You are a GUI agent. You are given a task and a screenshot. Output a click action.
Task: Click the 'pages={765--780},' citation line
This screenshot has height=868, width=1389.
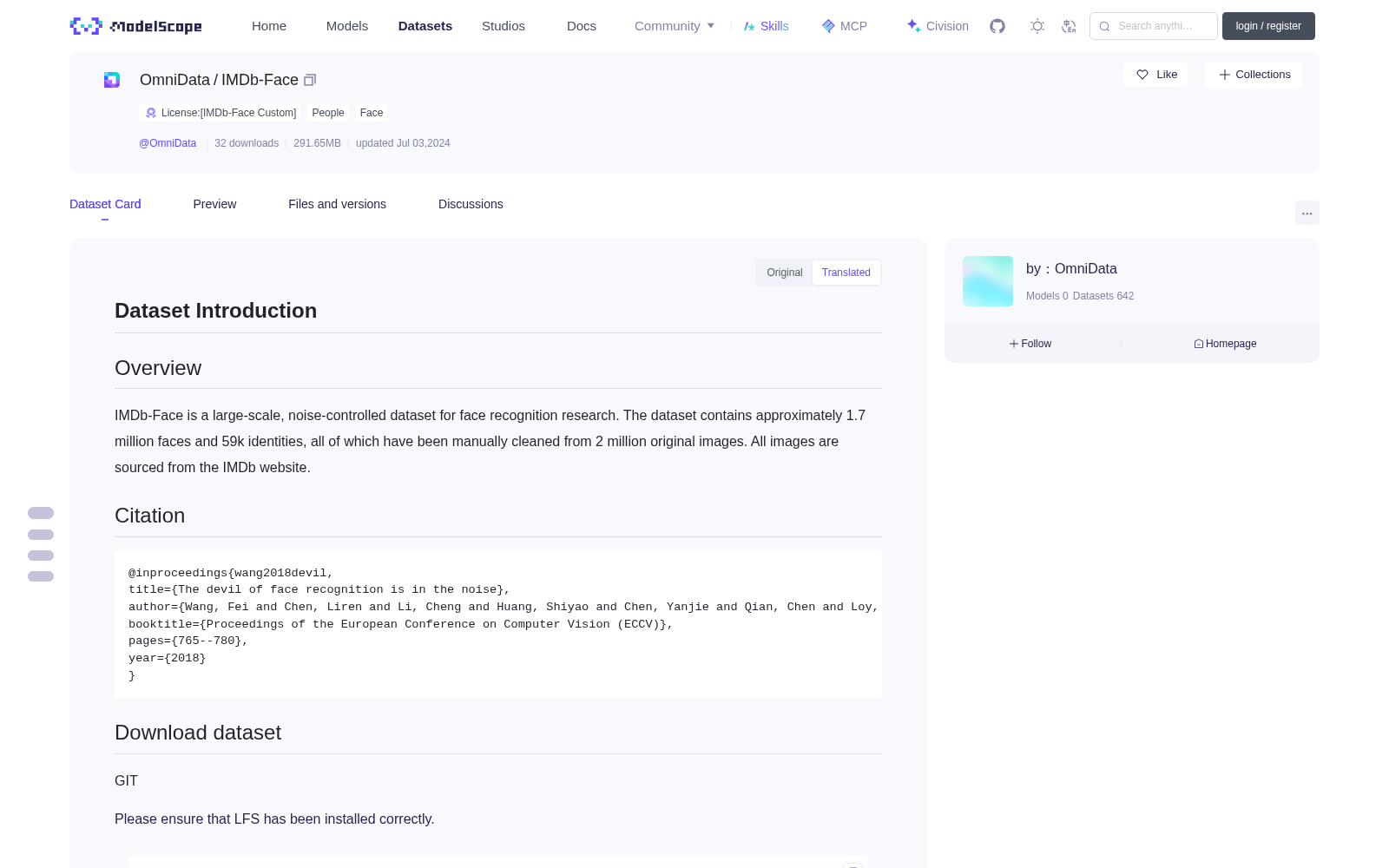pyautogui.click(x=188, y=641)
